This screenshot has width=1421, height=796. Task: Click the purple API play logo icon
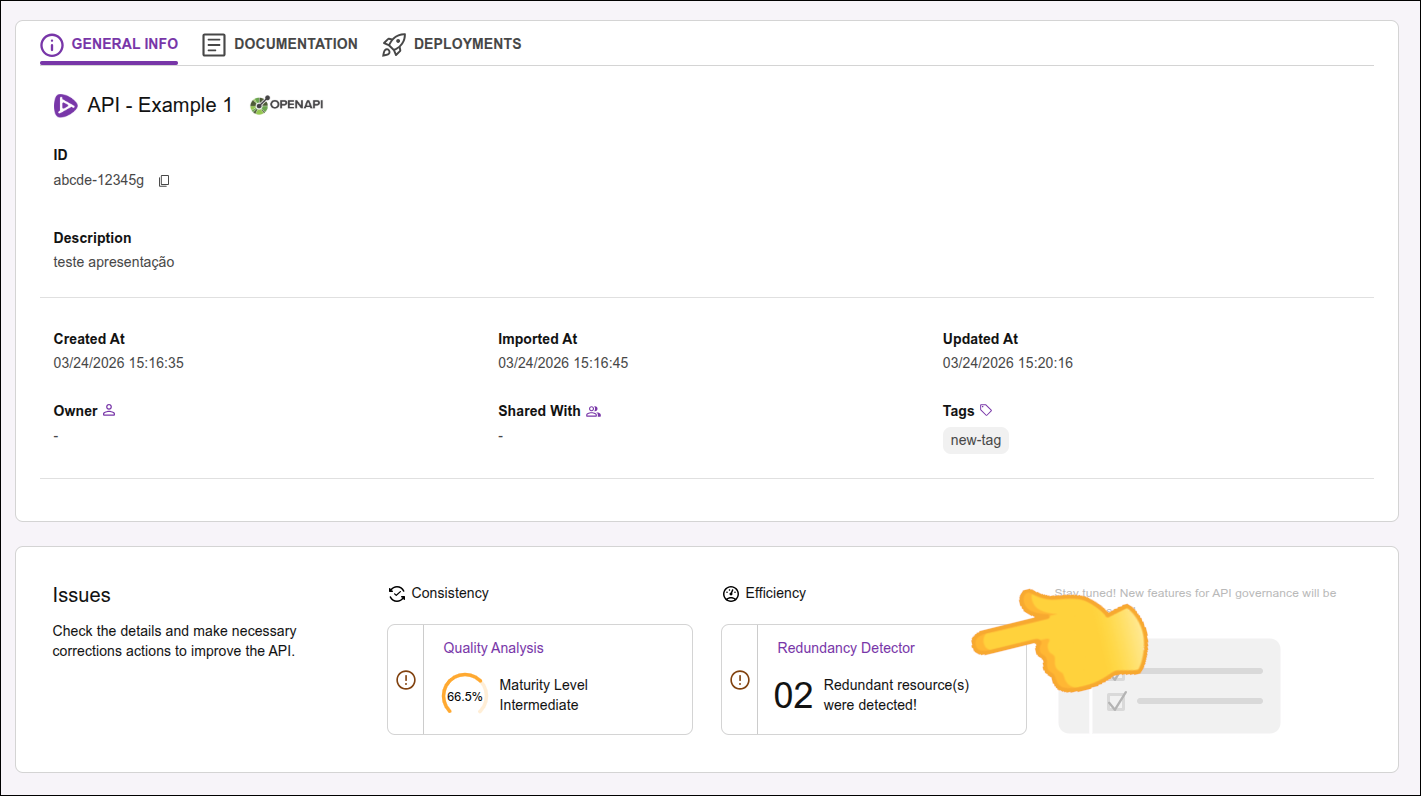(x=65, y=105)
